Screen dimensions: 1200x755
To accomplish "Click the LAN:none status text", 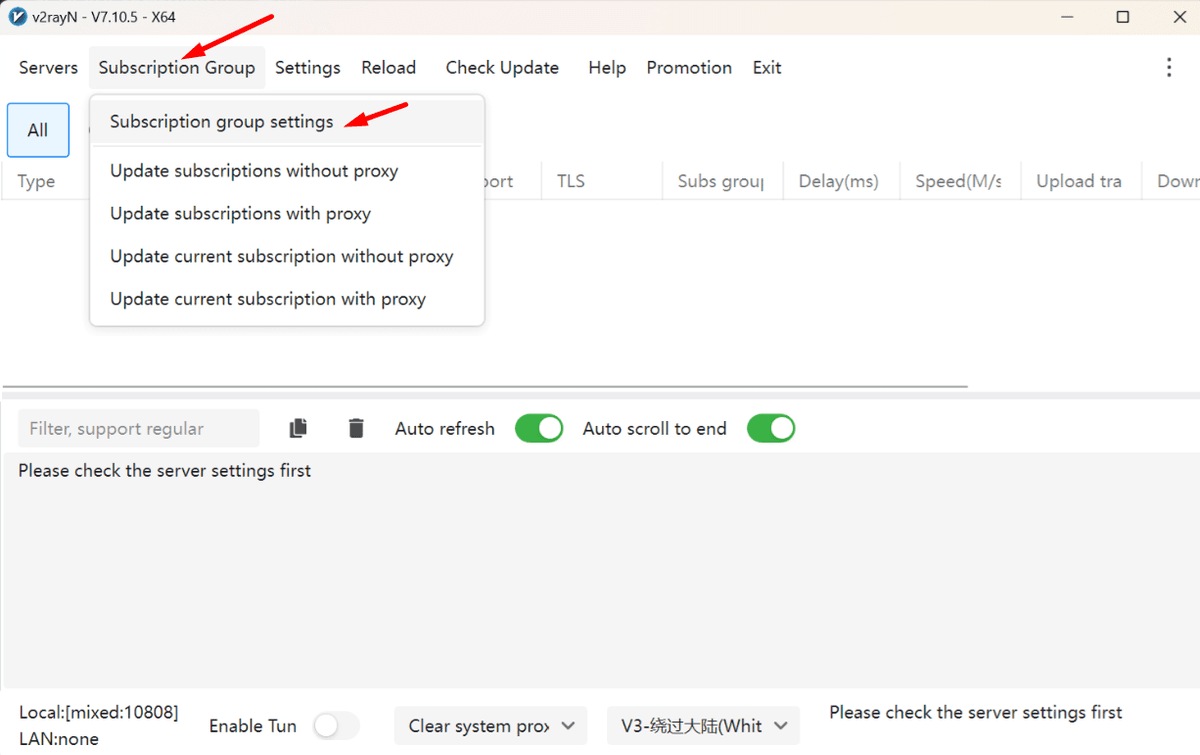I will pyautogui.click(x=59, y=739).
